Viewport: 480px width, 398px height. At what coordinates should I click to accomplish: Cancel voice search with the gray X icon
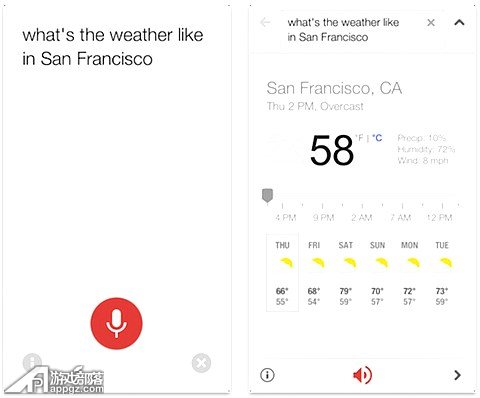click(x=201, y=363)
